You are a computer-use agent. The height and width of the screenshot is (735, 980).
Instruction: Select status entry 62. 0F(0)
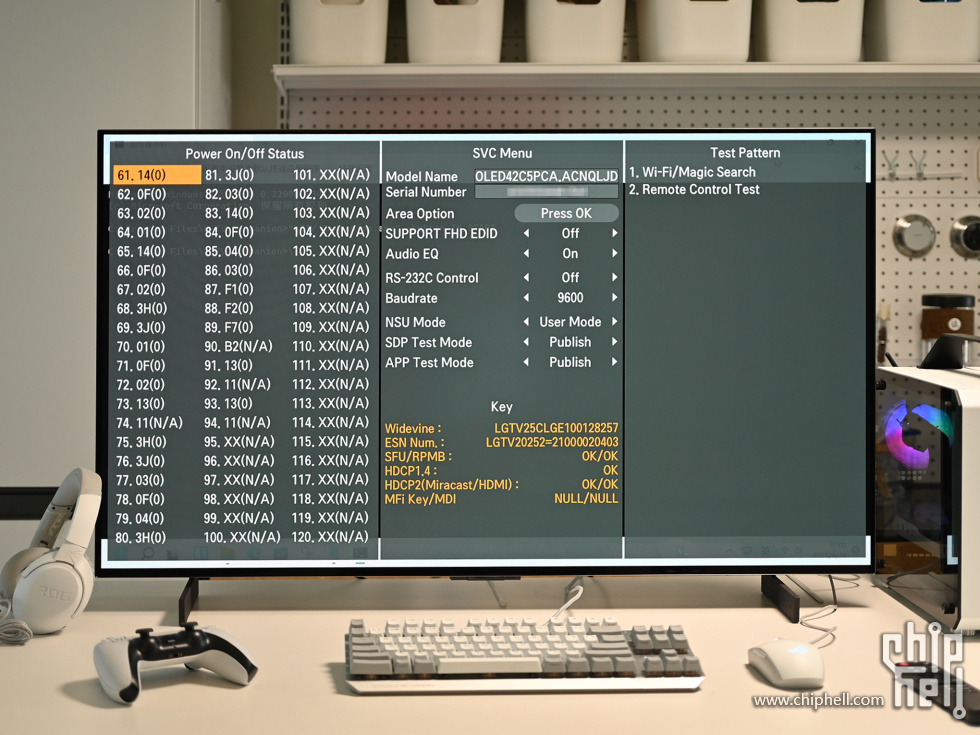click(141, 194)
